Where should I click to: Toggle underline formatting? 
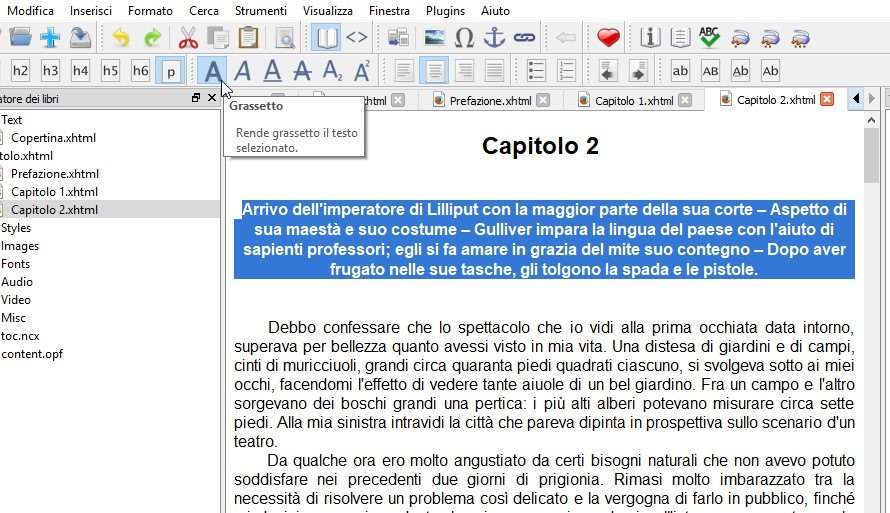tap(273, 71)
